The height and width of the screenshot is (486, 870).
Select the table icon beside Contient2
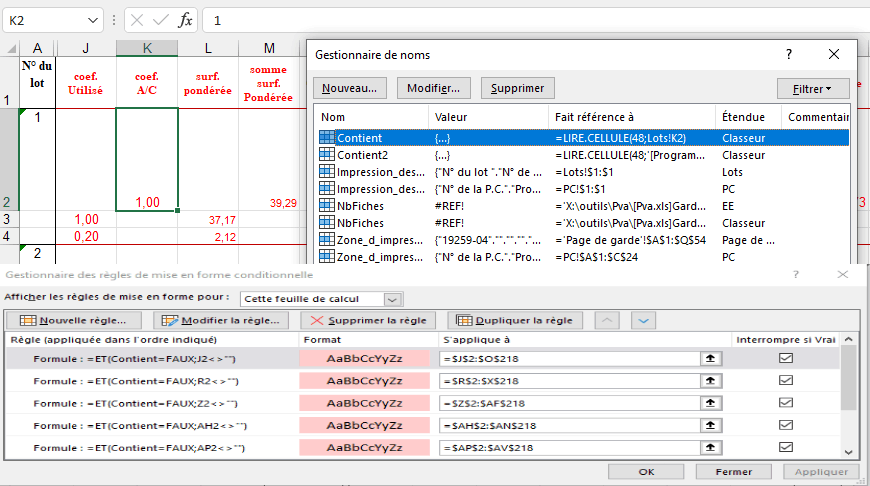[x=327, y=154]
